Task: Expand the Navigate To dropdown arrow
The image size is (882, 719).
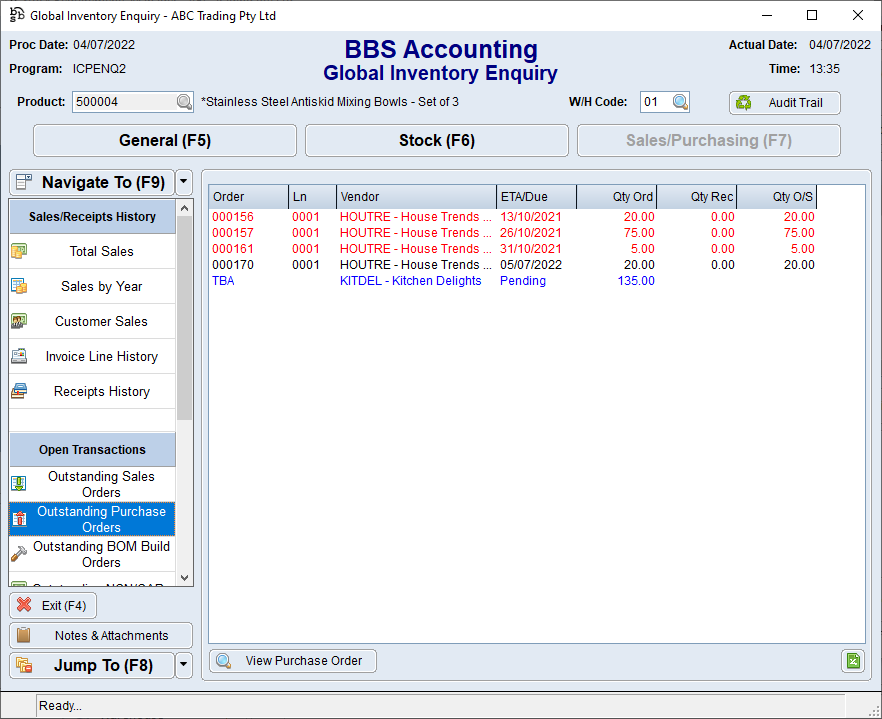Action: click(x=184, y=183)
